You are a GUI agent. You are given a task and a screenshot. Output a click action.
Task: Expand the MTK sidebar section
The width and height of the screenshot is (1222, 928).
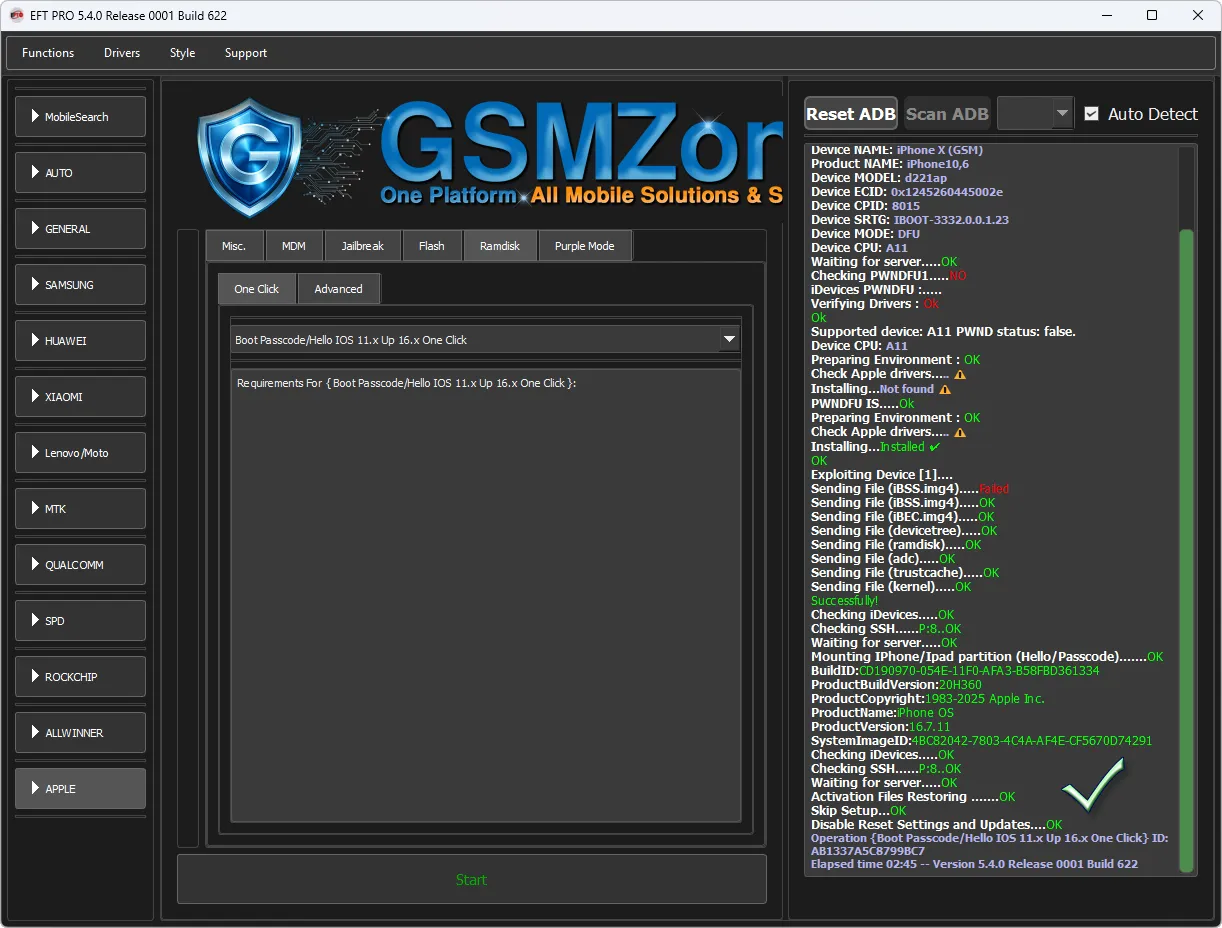tap(80, 509)
